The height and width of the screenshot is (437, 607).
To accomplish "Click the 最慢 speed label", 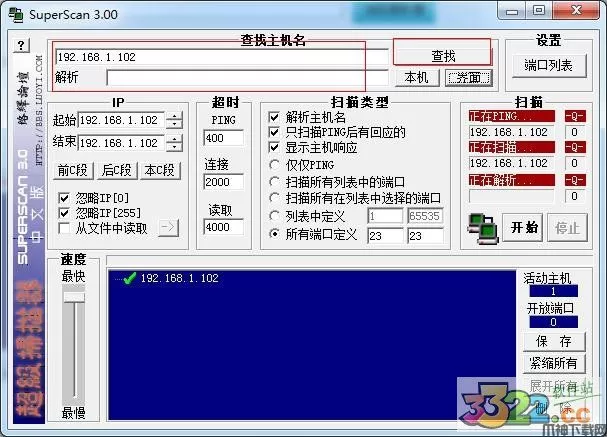I will tap(73, 413).
